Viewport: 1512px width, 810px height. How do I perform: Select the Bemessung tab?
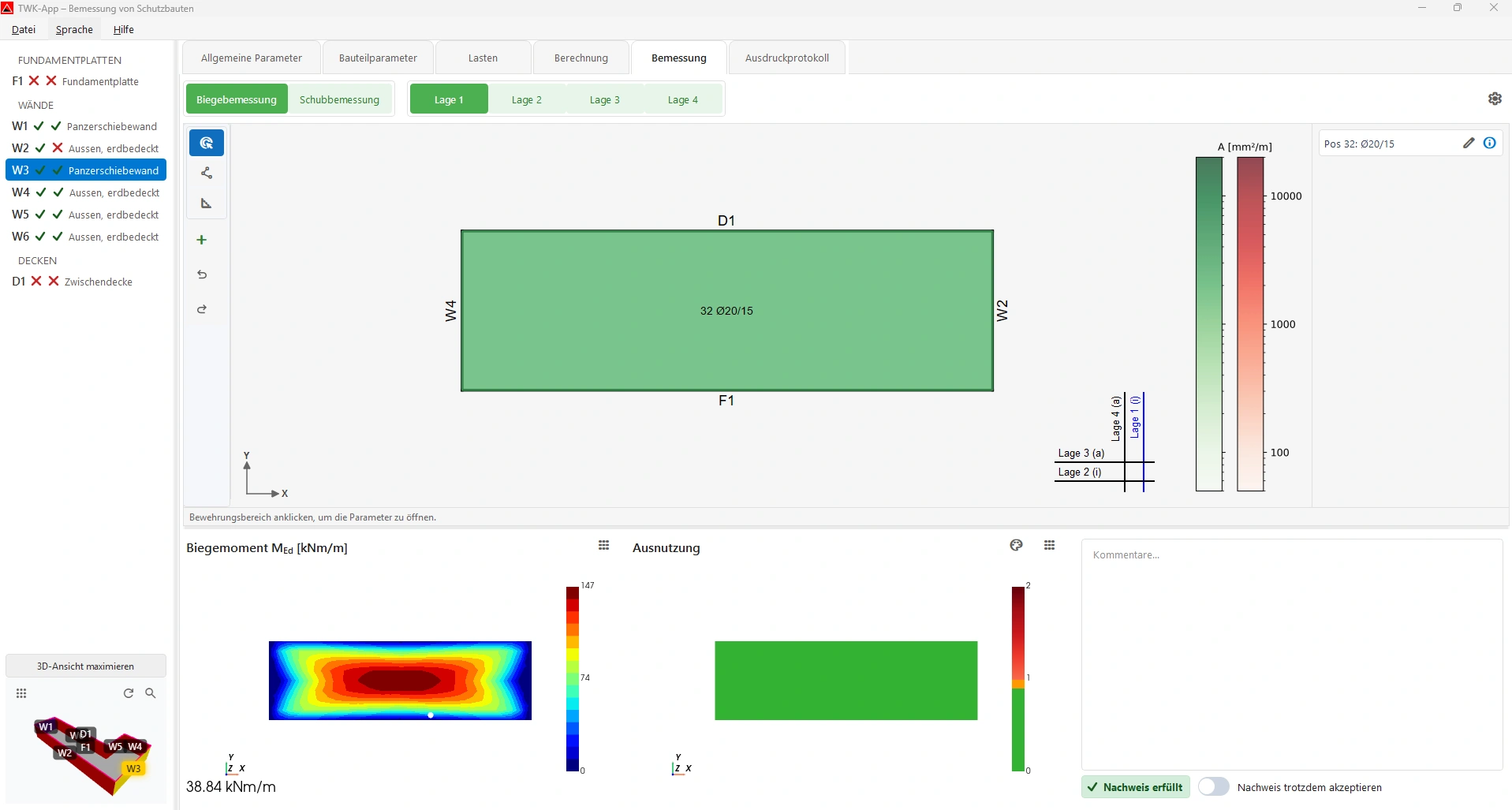click(679, 58)
